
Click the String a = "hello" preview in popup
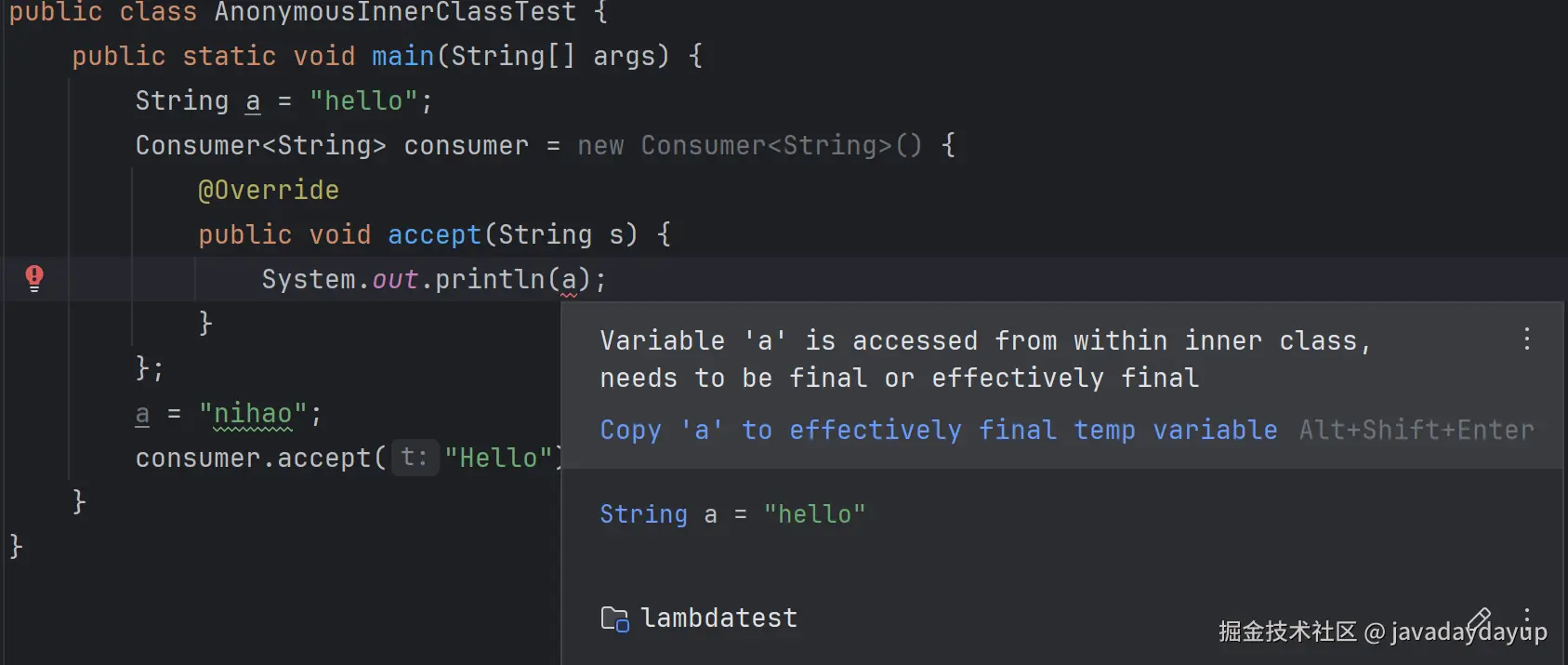coord(731,514)
